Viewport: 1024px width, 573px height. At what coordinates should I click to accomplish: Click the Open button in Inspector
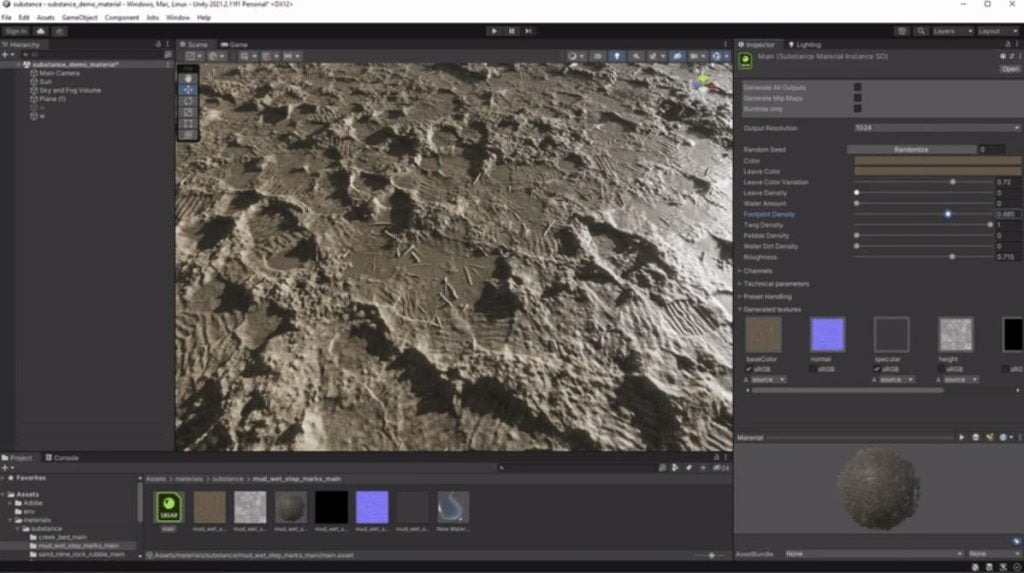1009,69
